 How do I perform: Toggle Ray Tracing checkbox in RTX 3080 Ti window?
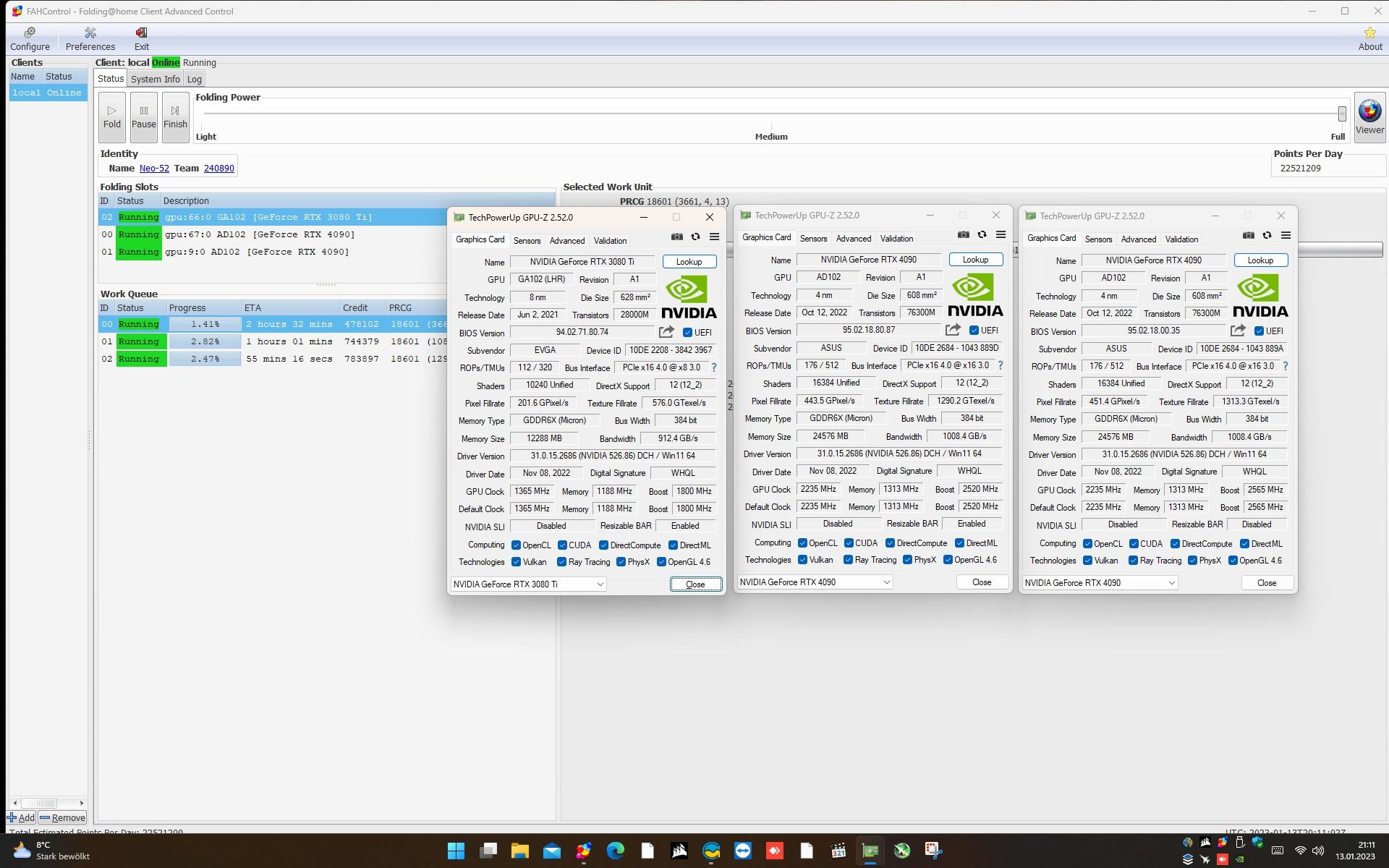click(561, 562)
